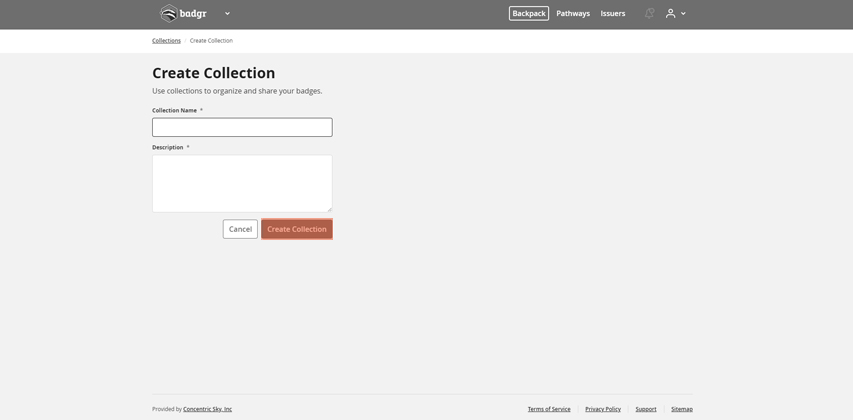Click the Description field label
Image resolution: width=853 pixels, height=420 pixels.
click(x=168, y=147)
